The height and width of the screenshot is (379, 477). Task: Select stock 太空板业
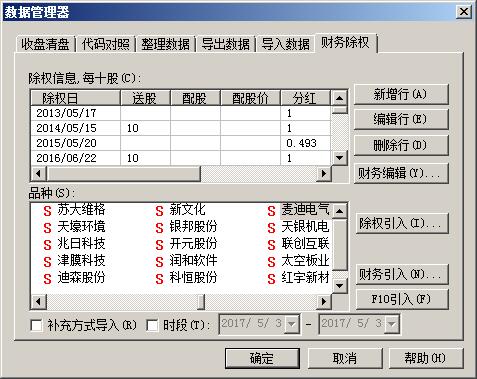[x=299, y=261]
